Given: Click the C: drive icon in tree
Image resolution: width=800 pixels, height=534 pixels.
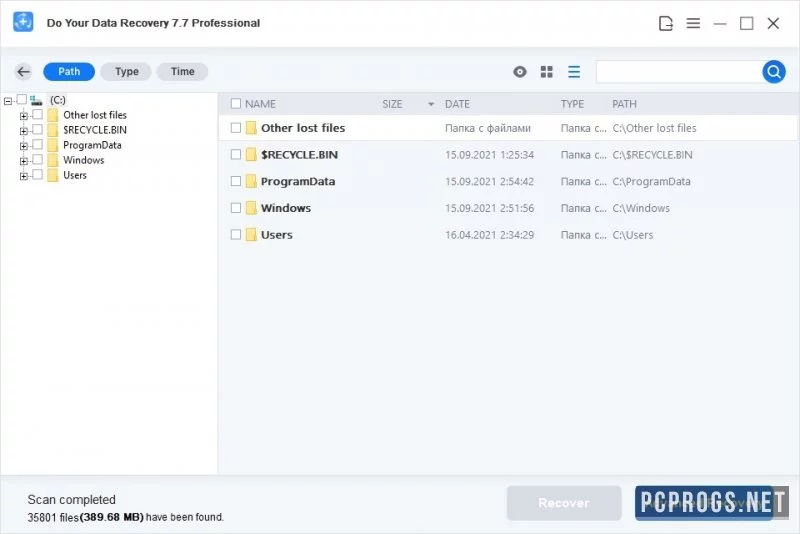Looking at the screenshot, I should [36, 100].
